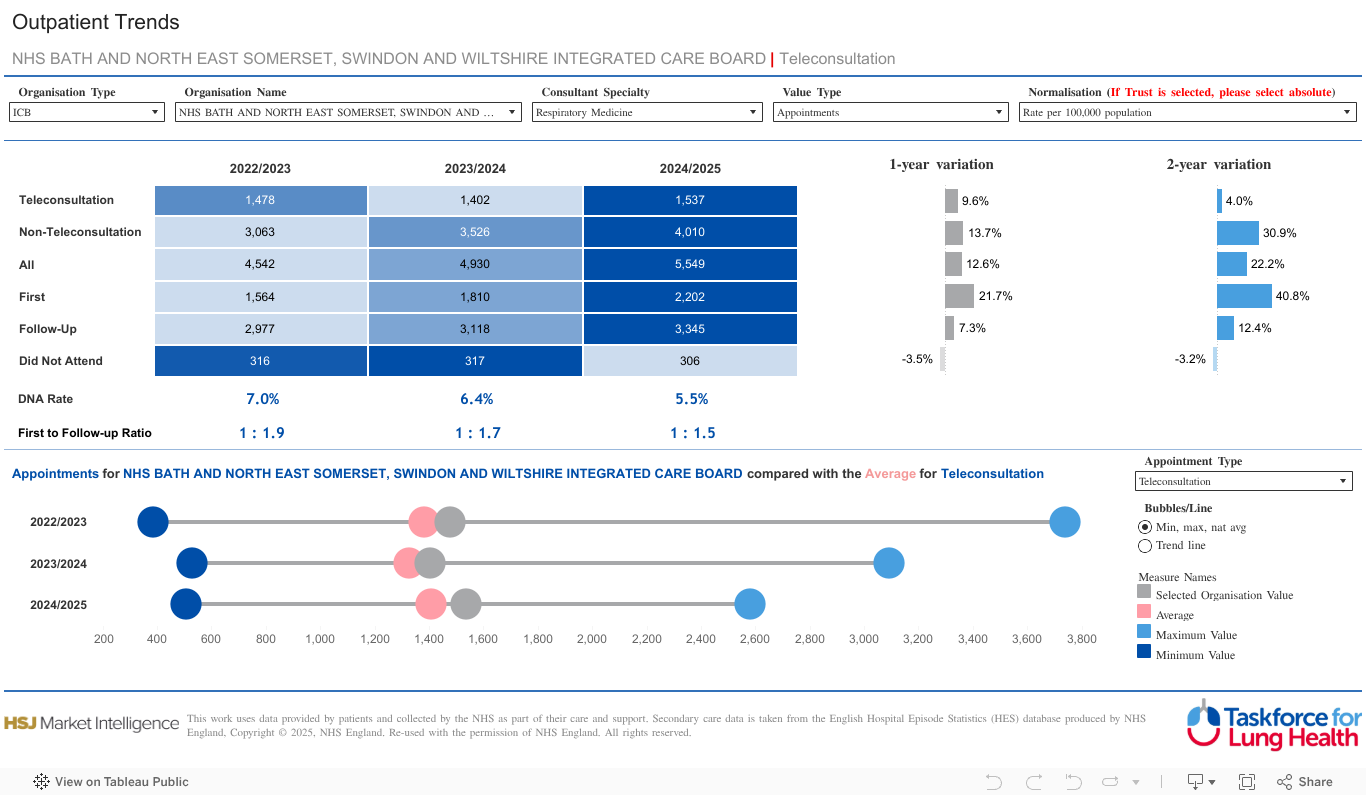Click the Refresh data icon
The width and height of the screenshot is (1366, 795).
1109,782
